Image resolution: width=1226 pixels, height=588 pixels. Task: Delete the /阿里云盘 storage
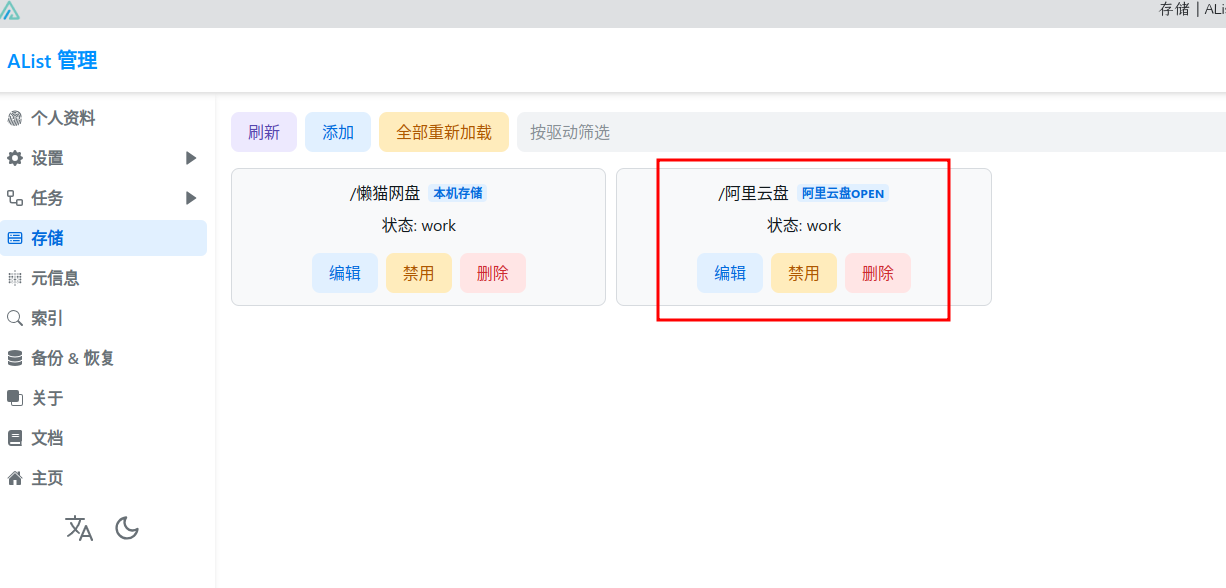(x=878, y=273)
